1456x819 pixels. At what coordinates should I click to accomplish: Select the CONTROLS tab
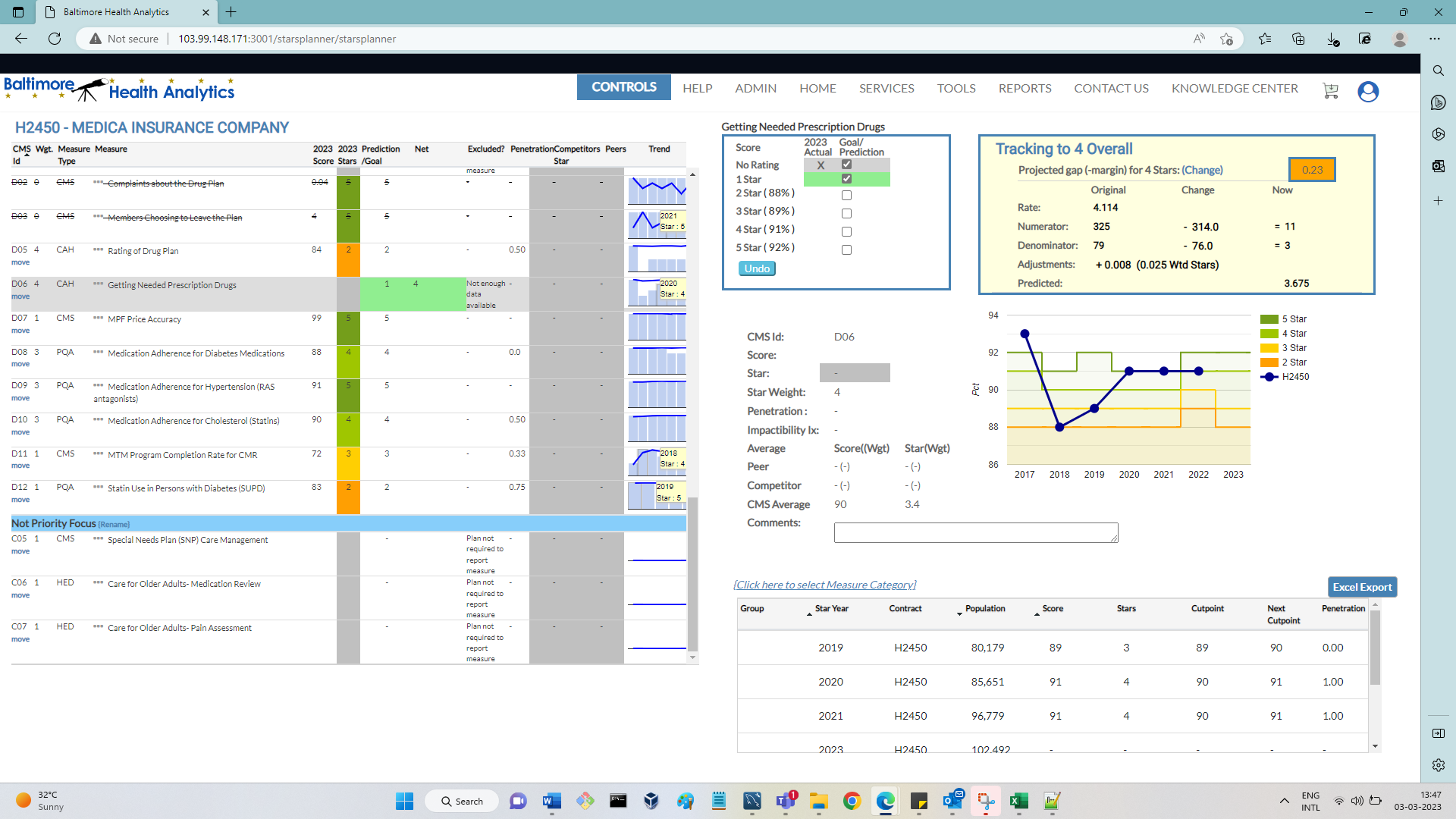(x=623, y=87)
